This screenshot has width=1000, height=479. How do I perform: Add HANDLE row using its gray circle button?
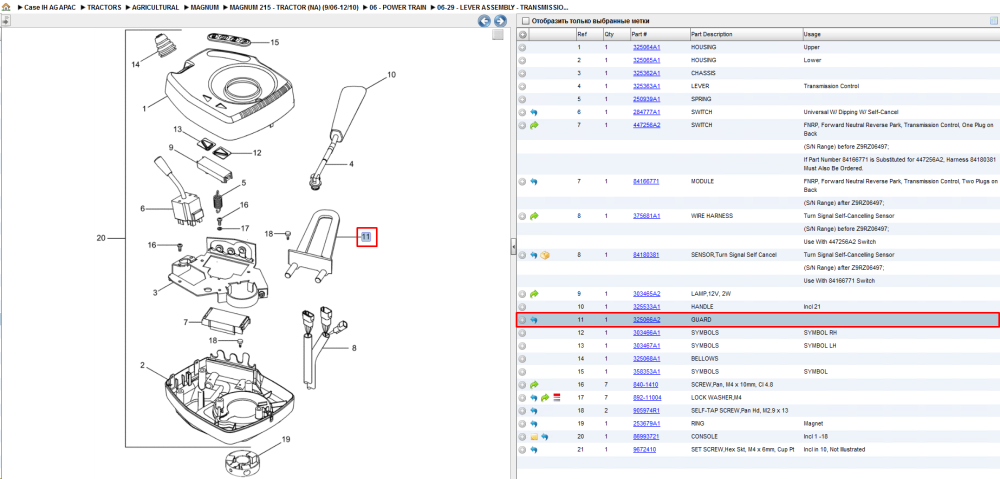point(522,307)
